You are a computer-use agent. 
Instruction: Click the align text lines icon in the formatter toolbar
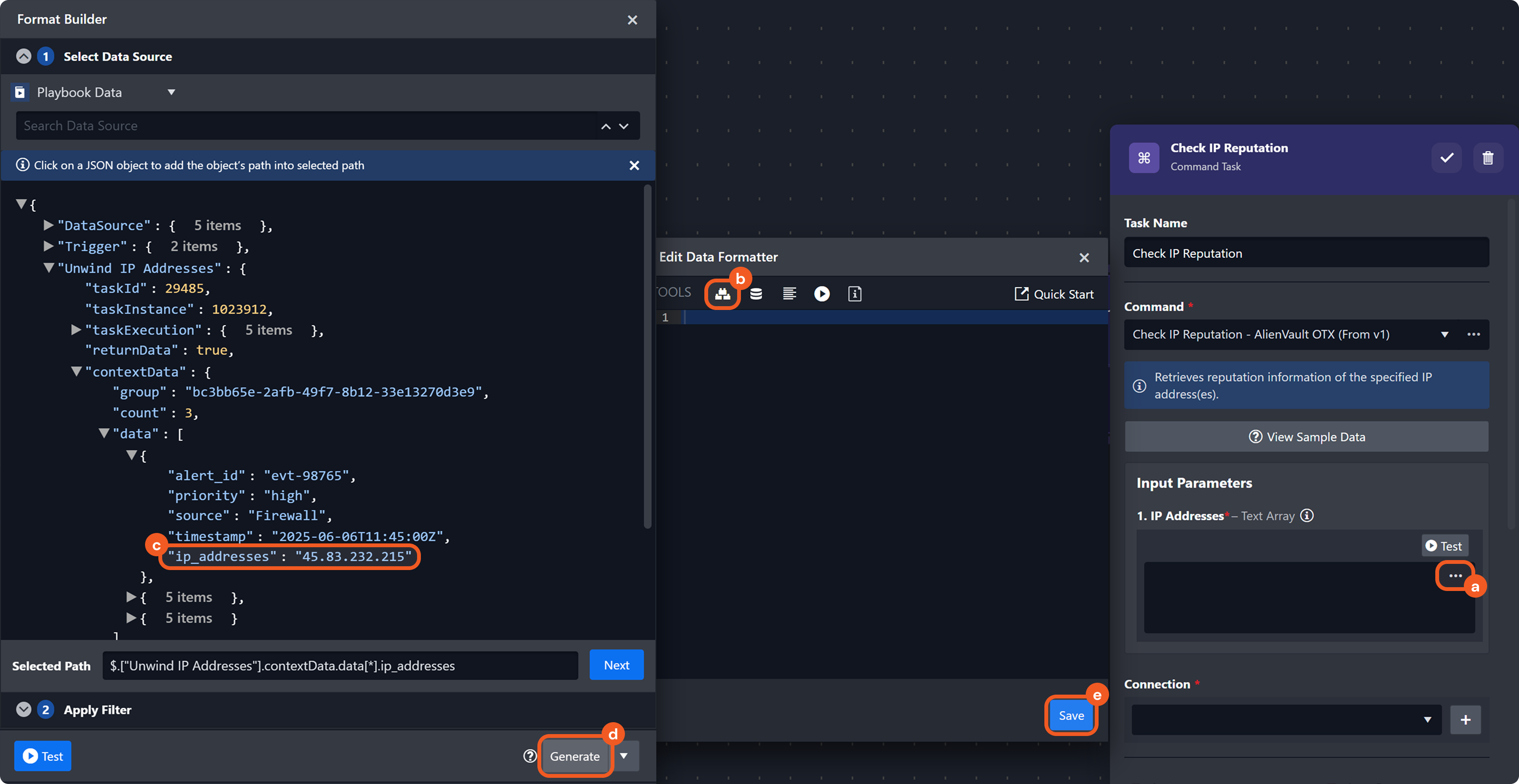click(x=789, y=293)
